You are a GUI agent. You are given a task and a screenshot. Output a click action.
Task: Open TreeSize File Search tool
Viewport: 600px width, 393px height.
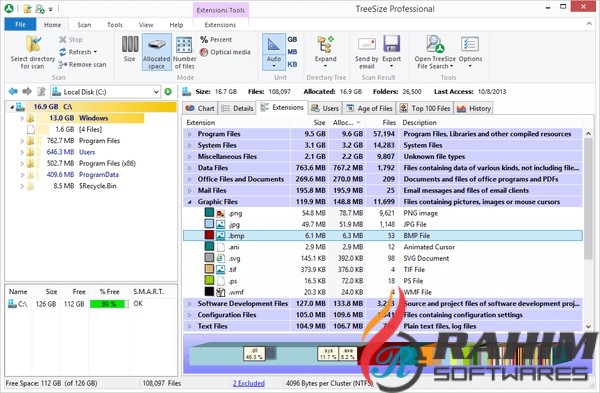tap(435, 52)
